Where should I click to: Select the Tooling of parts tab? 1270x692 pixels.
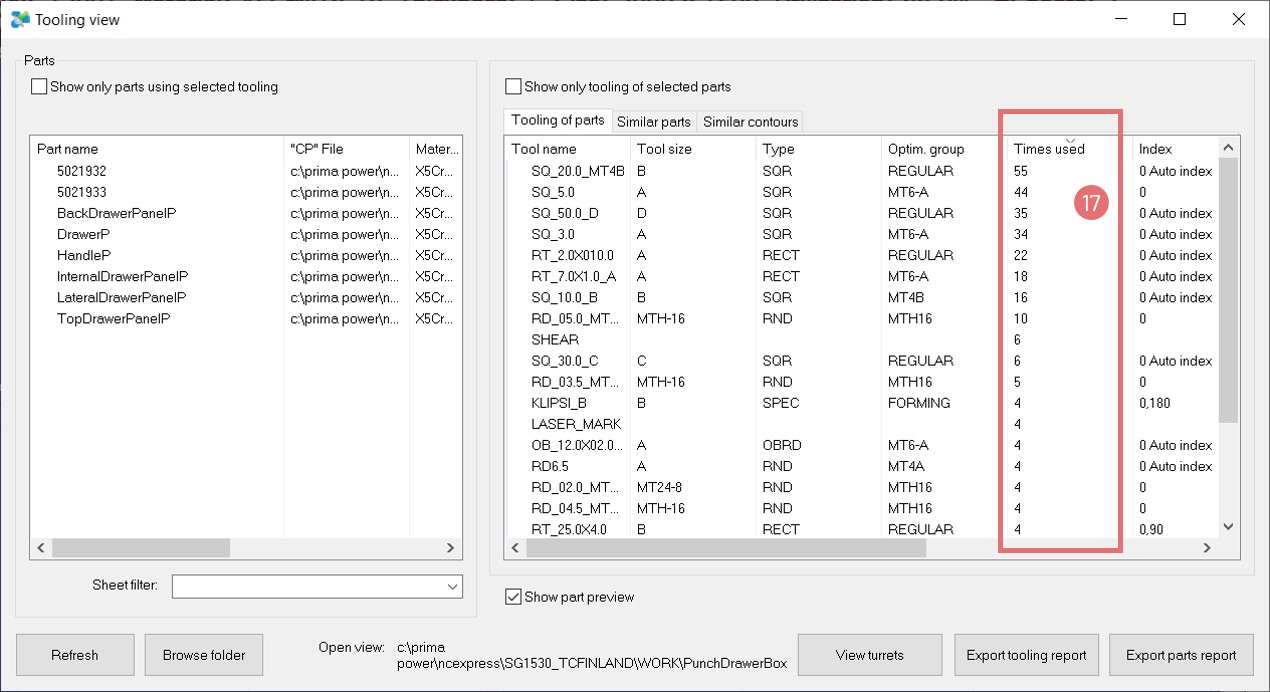coord(557,121)
